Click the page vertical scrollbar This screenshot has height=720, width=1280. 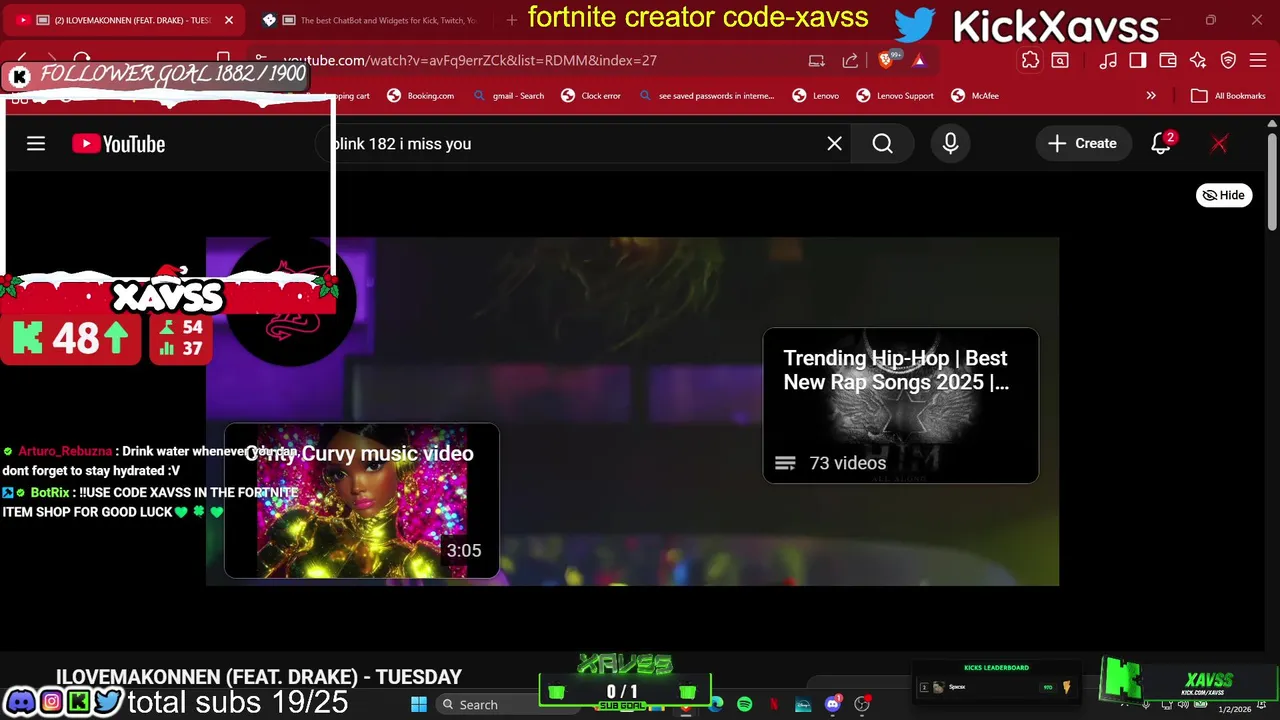[1272, 182]
